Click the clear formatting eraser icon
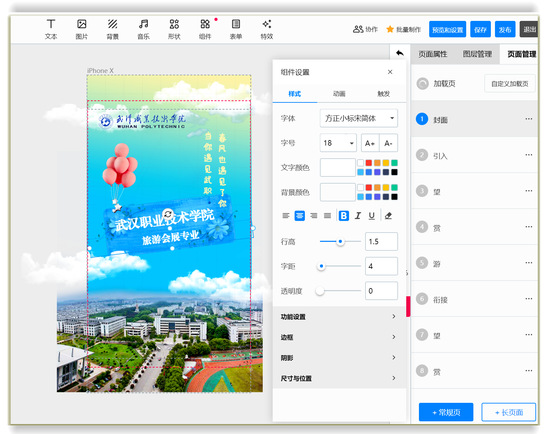549x434 pixels. (x=388, y=216)
